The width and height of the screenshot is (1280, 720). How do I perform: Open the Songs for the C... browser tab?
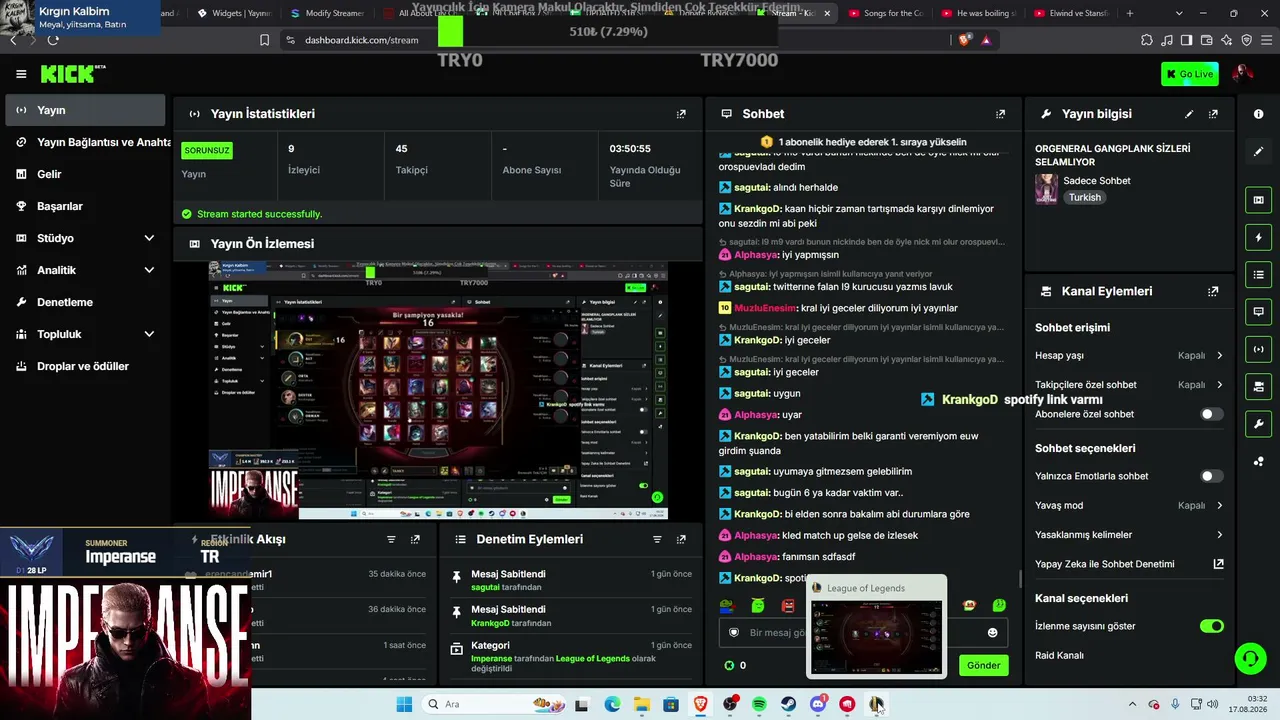coord(893,14)
